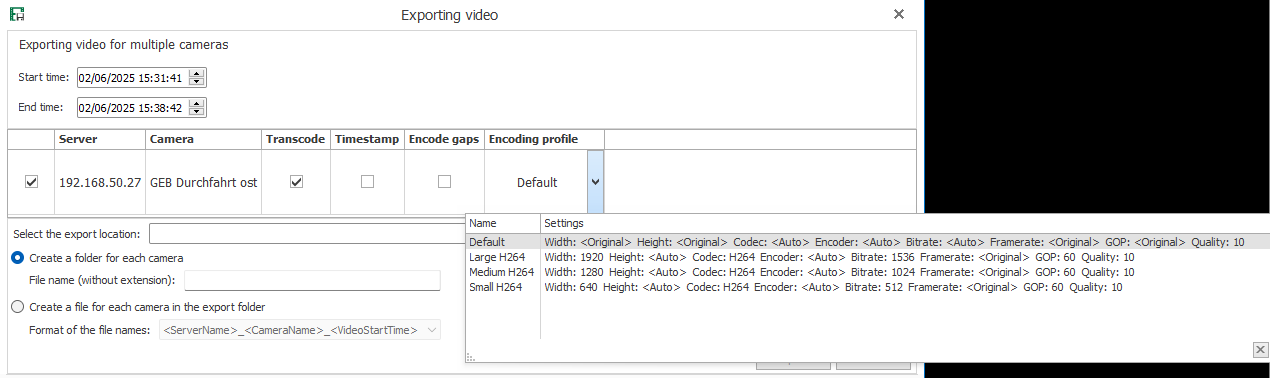This screenshot has width=1270, height=378.
Task: Decrease the End time with the down spinner
Action: pos(197,112)
